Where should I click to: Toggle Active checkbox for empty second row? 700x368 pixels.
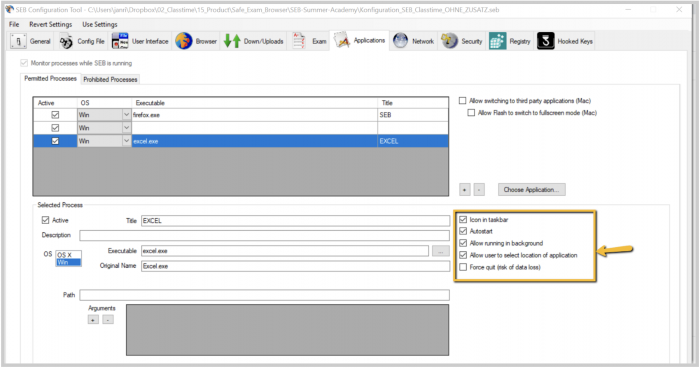pyautogui.click(x=55, y=128)
